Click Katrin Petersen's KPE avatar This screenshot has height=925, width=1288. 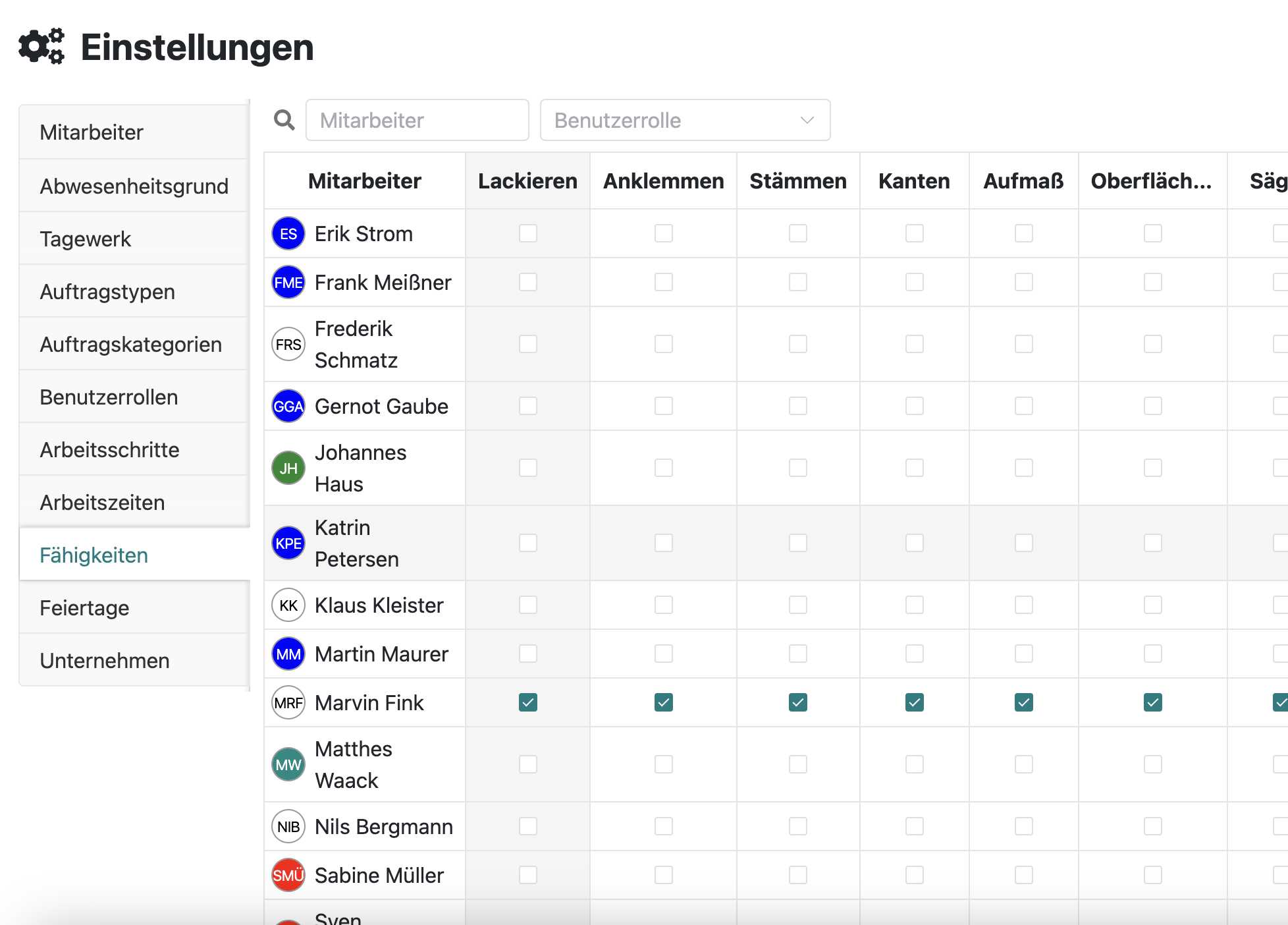[288, 543]
